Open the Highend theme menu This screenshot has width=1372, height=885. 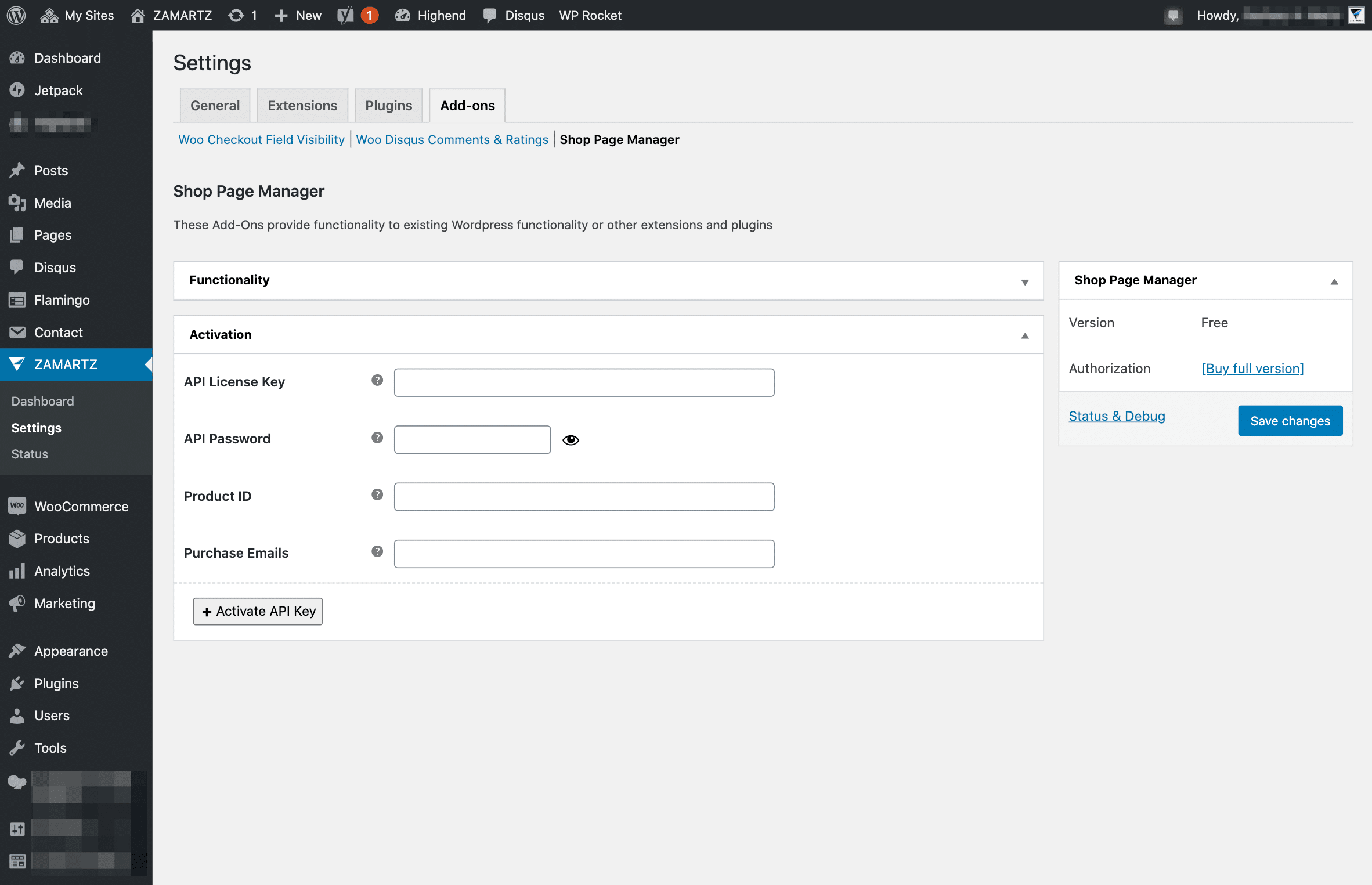click(x=430, y=15)
